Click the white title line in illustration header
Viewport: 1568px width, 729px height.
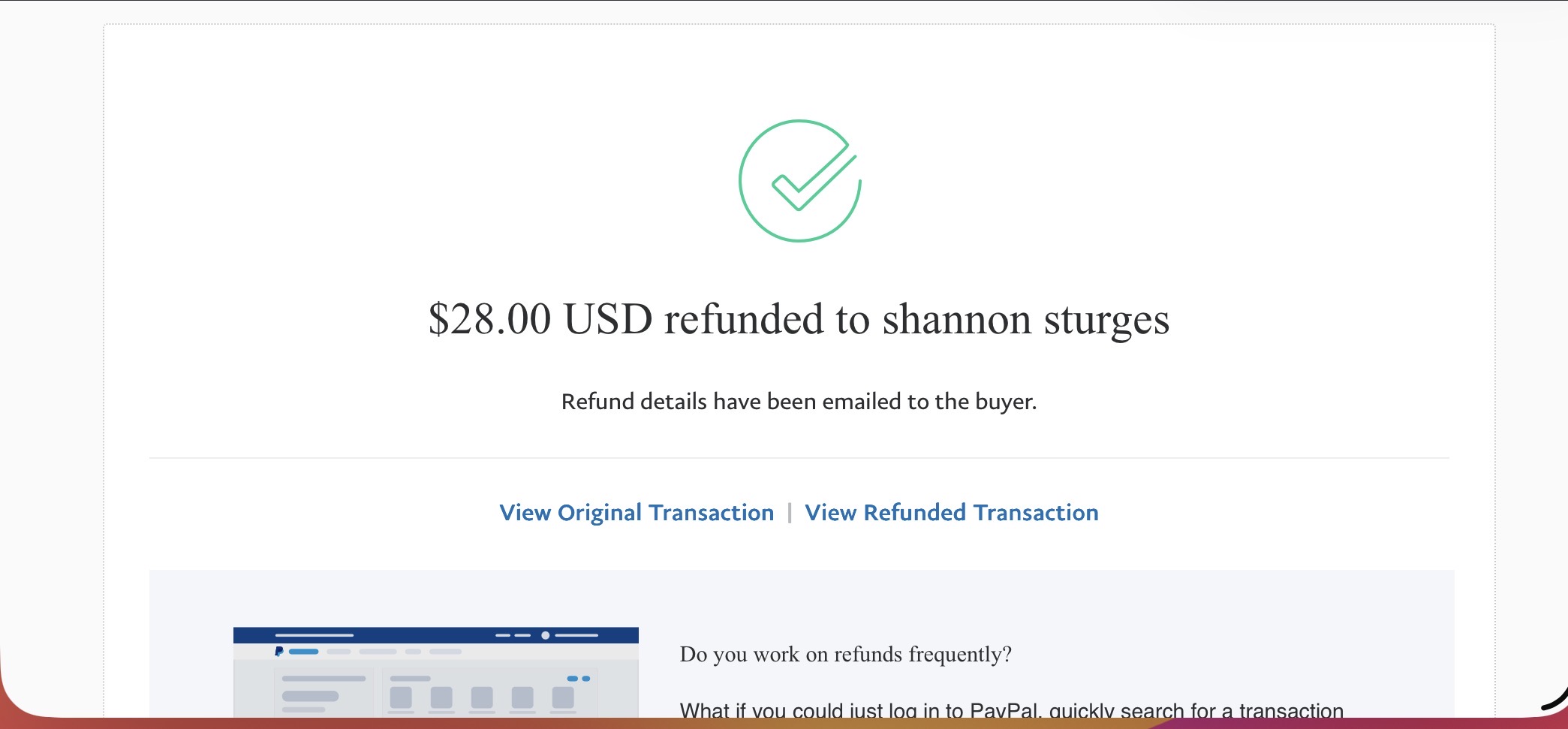(x=314, y=635)
